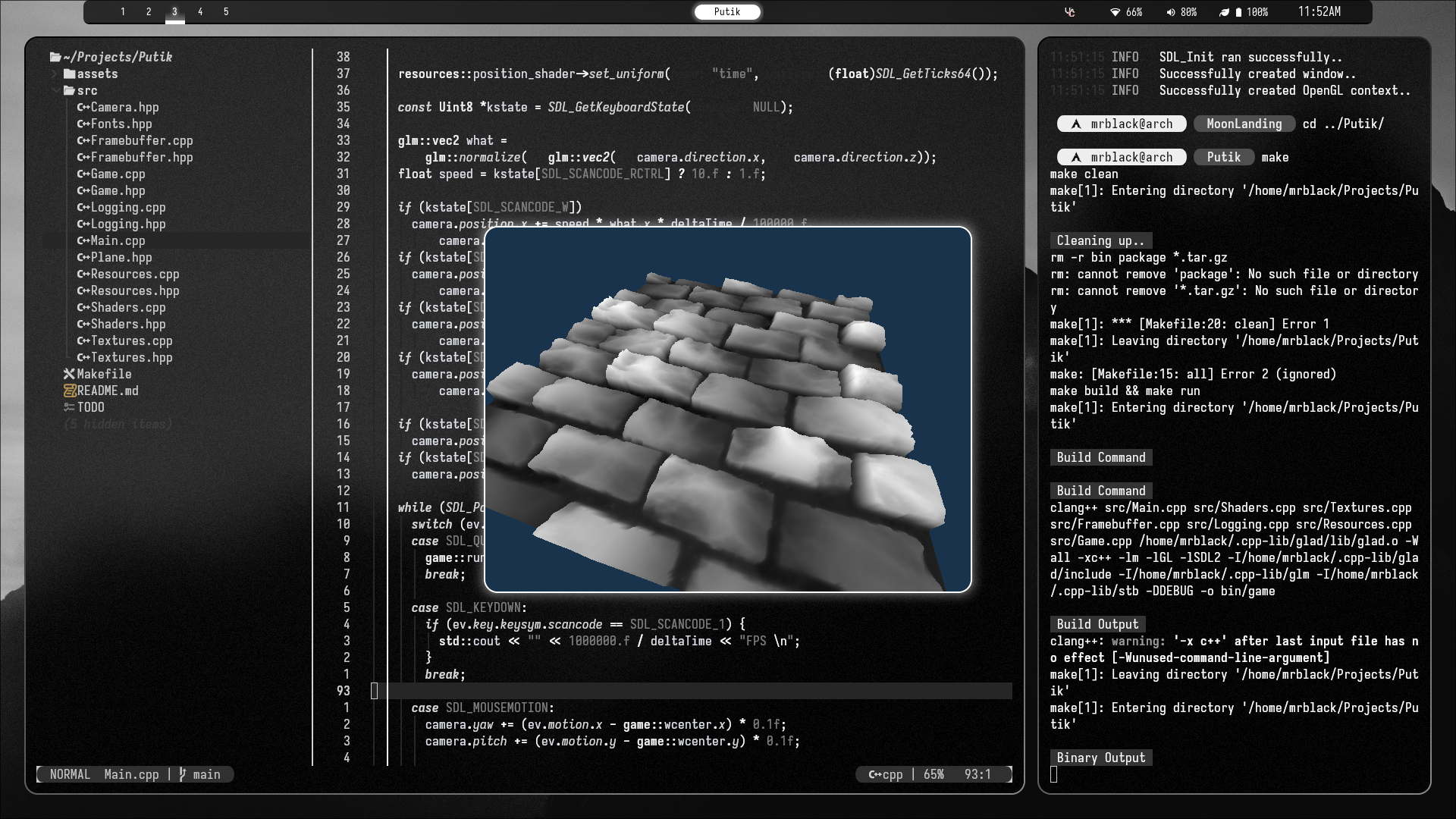Switch to workspace 2 in the top bar

pyautogui.click(x=149, y=12)
